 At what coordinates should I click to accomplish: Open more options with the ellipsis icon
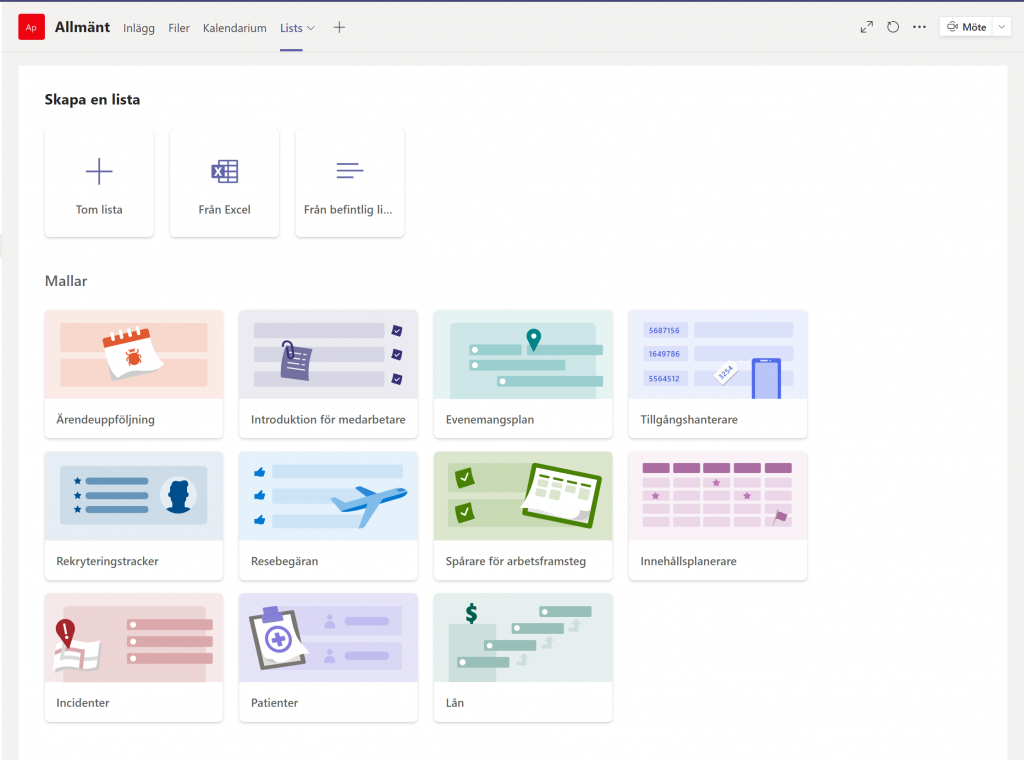tap(919, 27)
